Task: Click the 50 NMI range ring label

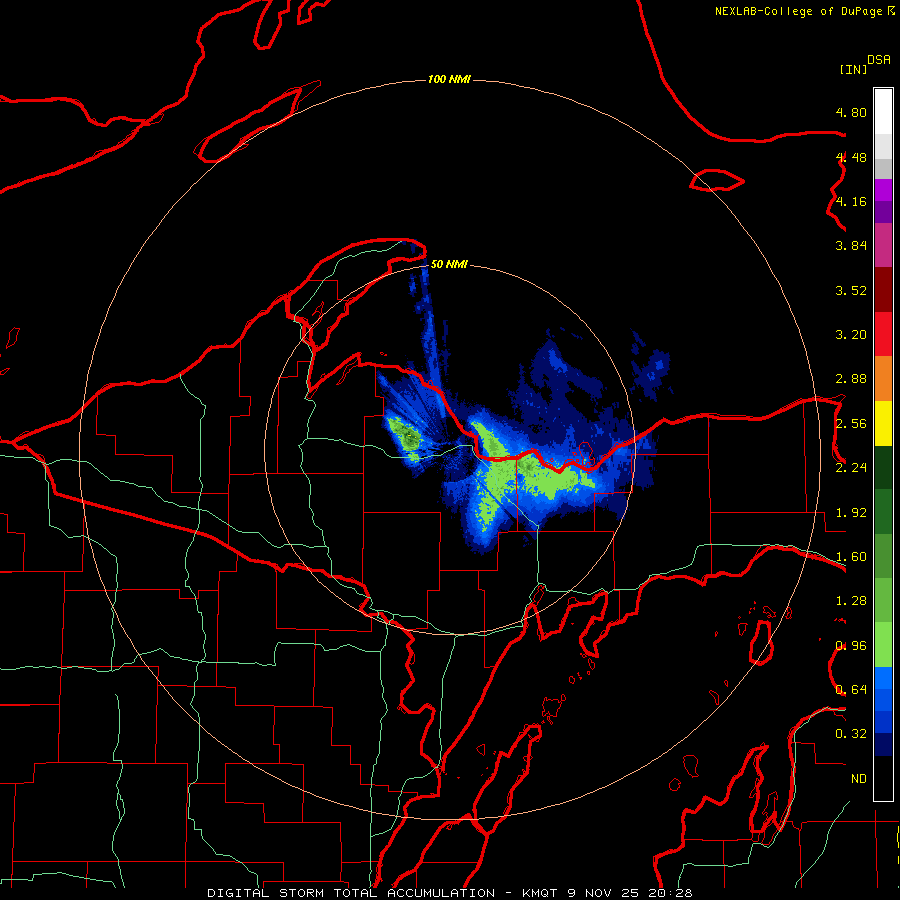Action: click(449, 265)
